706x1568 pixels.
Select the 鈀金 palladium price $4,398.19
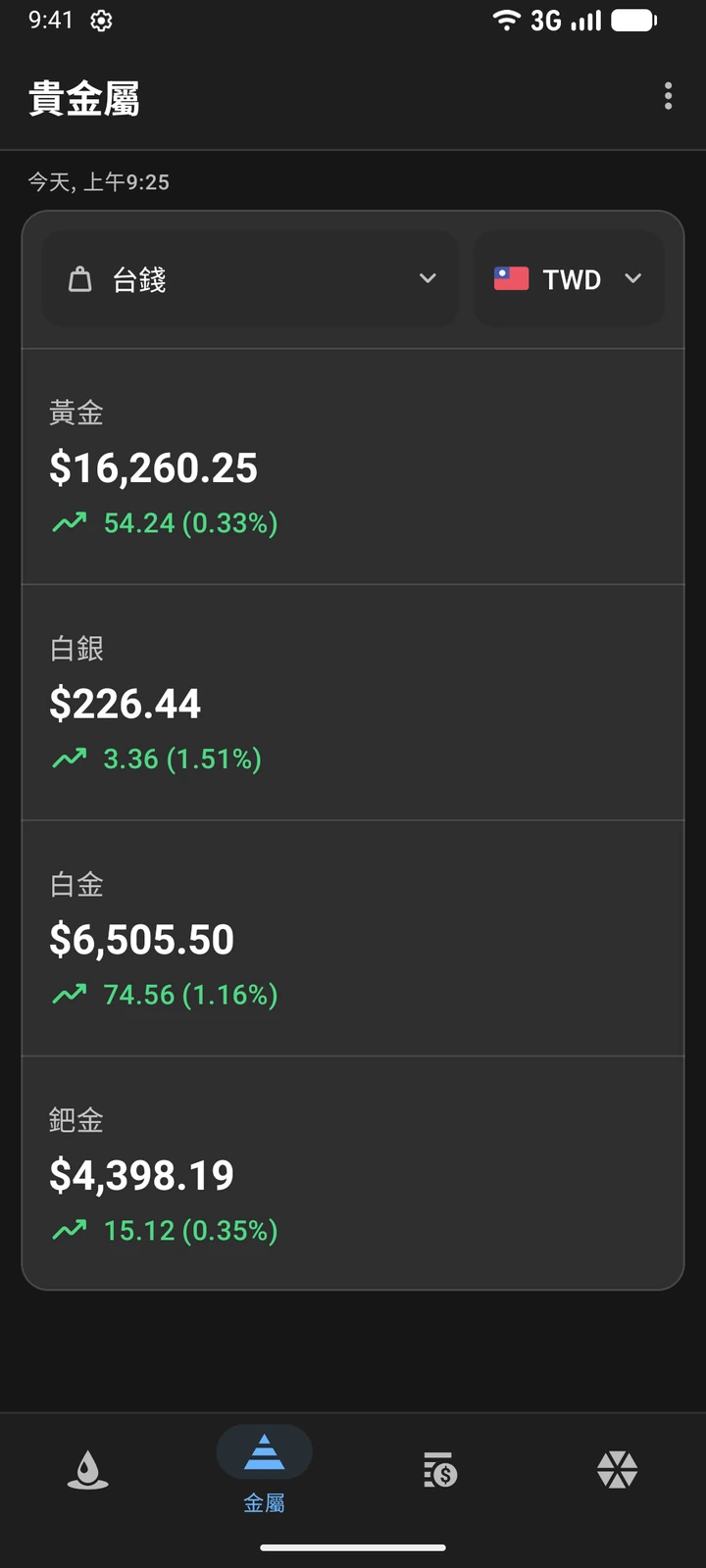pyautogui.click(x=142, y=1175)
